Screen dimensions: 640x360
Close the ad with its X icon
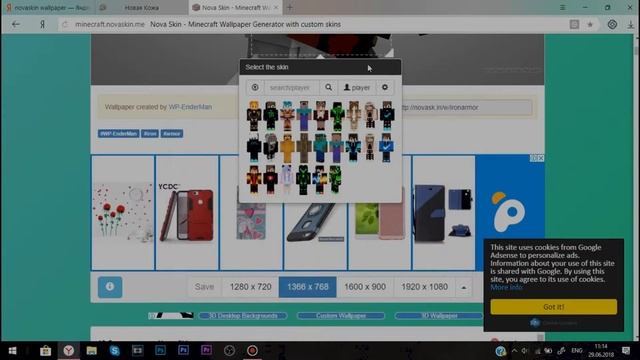(541, 158)
